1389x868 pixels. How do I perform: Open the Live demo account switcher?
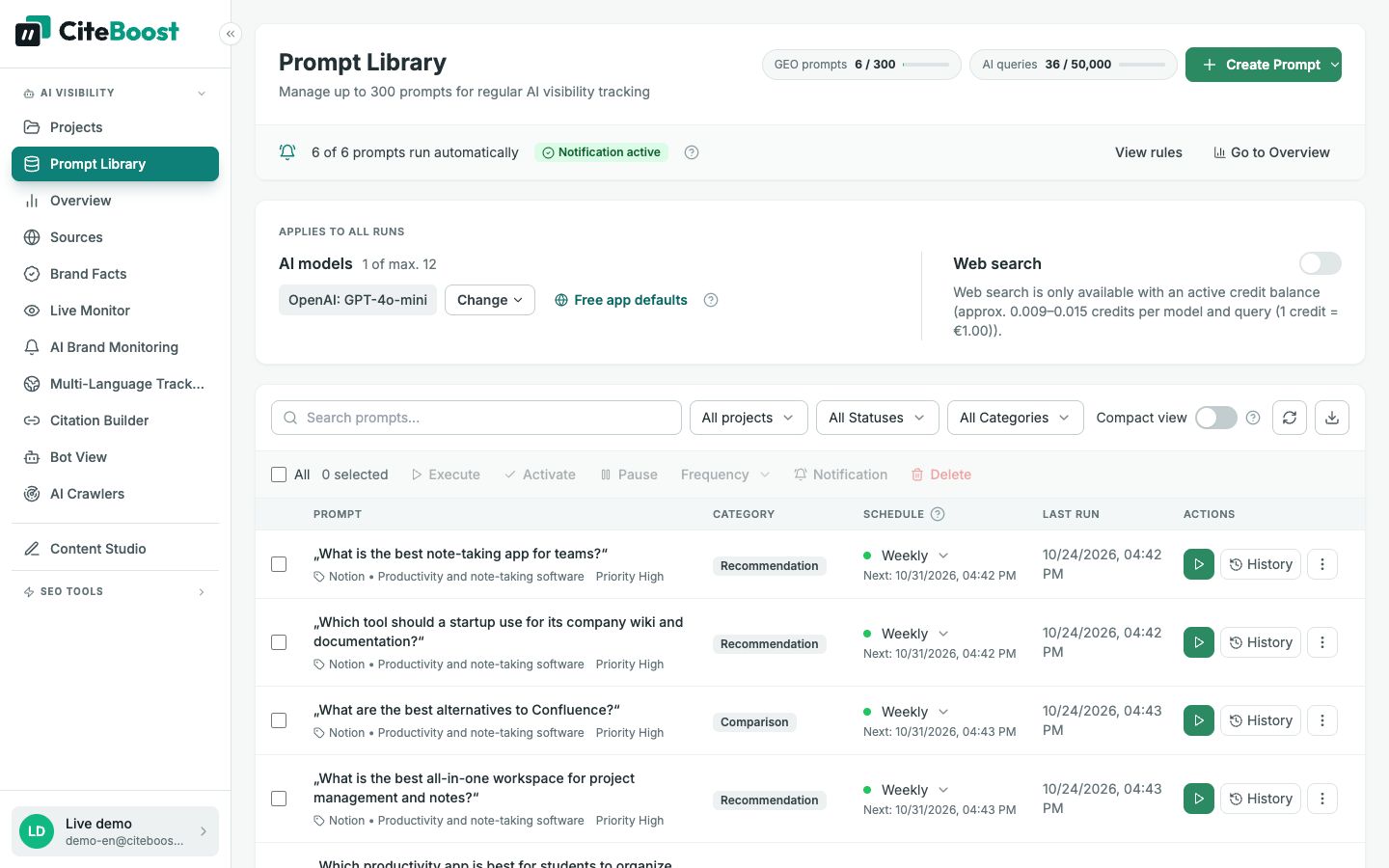click(115, 831)
